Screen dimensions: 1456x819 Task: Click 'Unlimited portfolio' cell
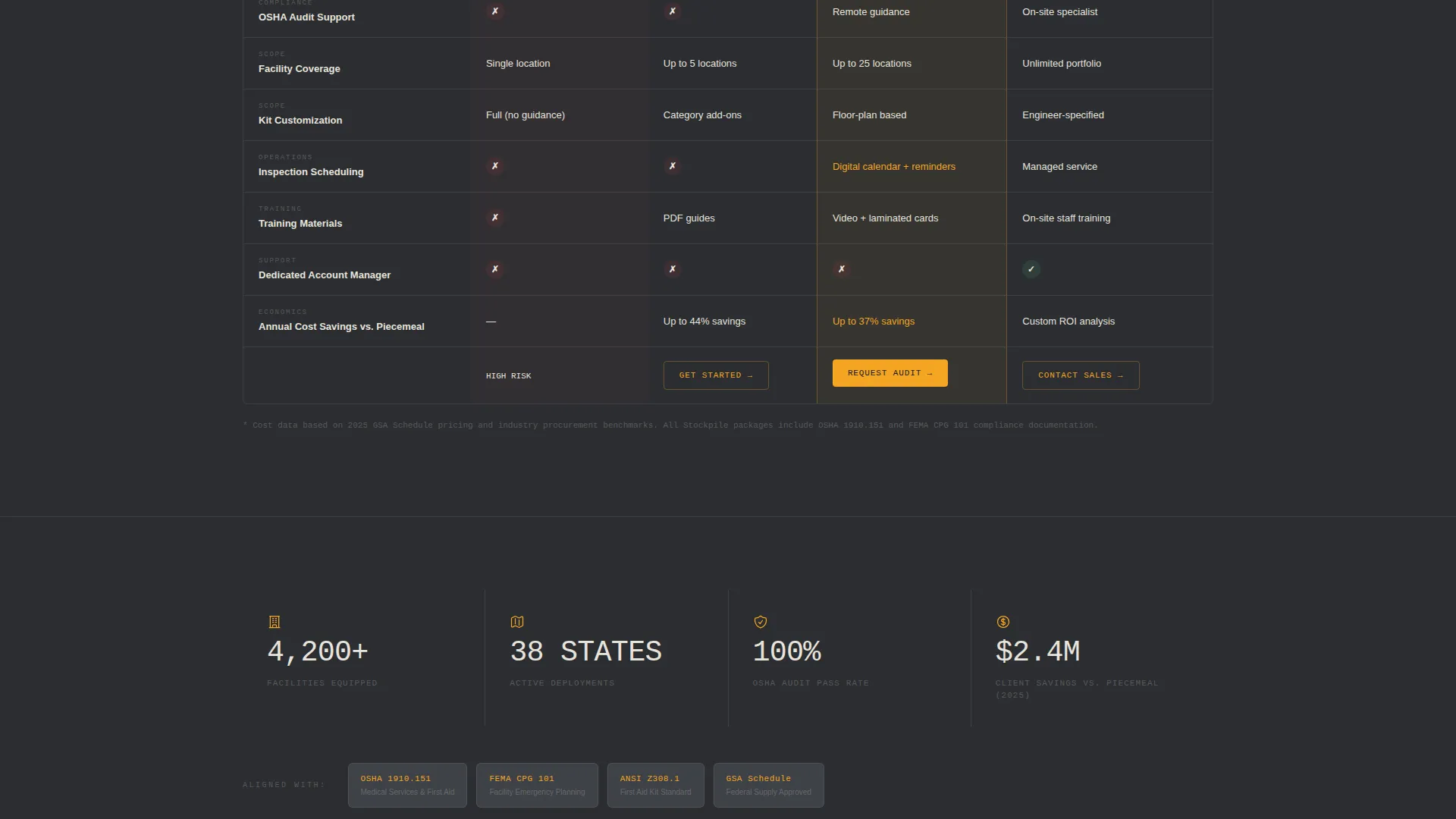point(1062,64)
